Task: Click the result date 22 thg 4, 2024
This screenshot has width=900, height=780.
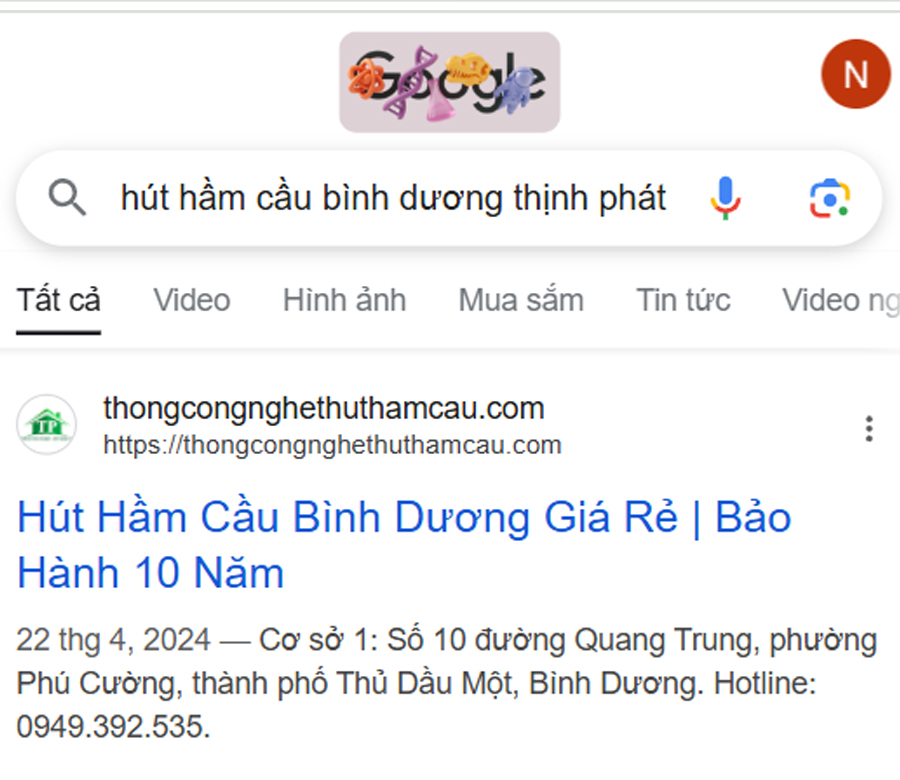Action: click(113, 639)
